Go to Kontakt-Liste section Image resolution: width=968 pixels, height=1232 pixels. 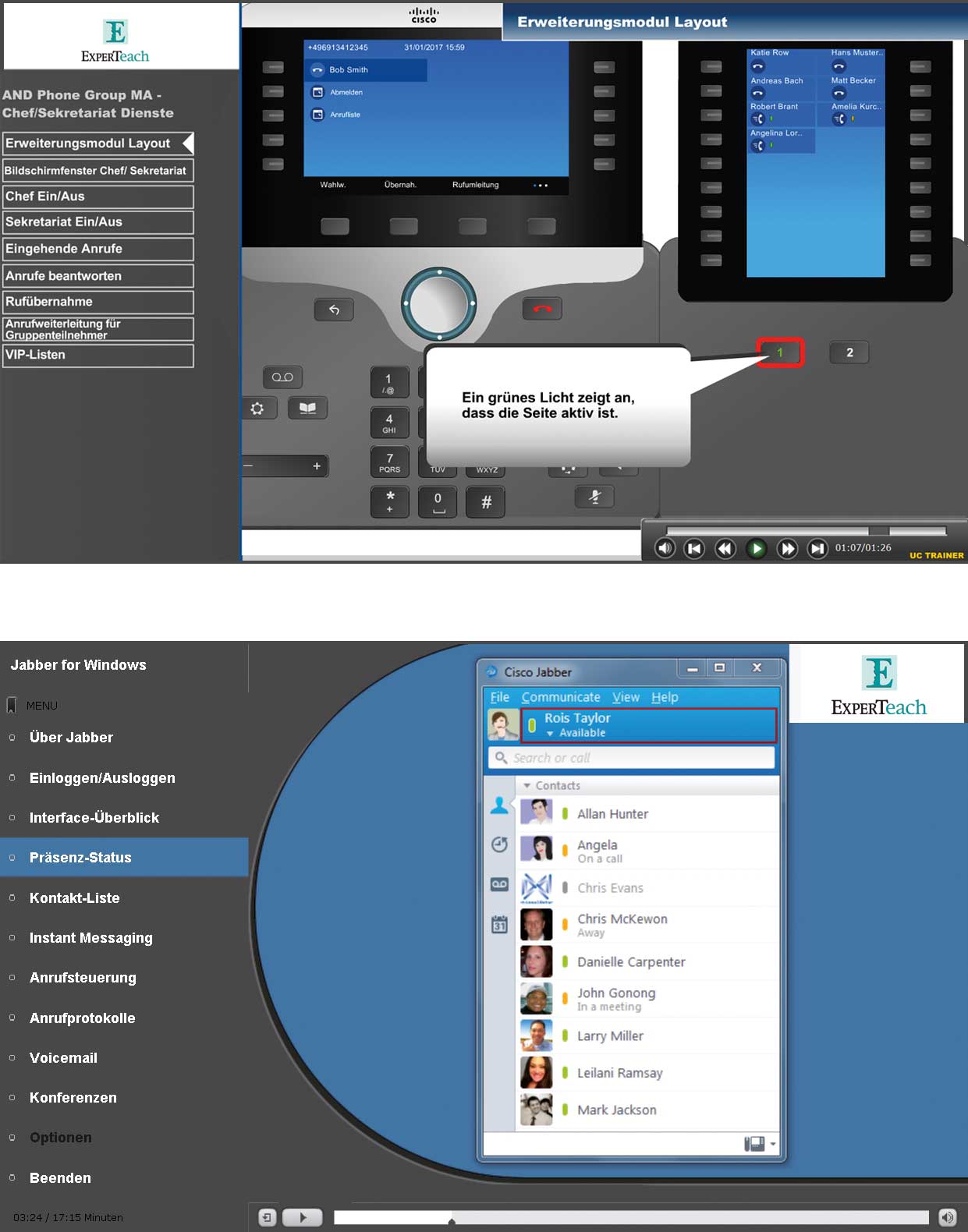click(x=74, y=898)
